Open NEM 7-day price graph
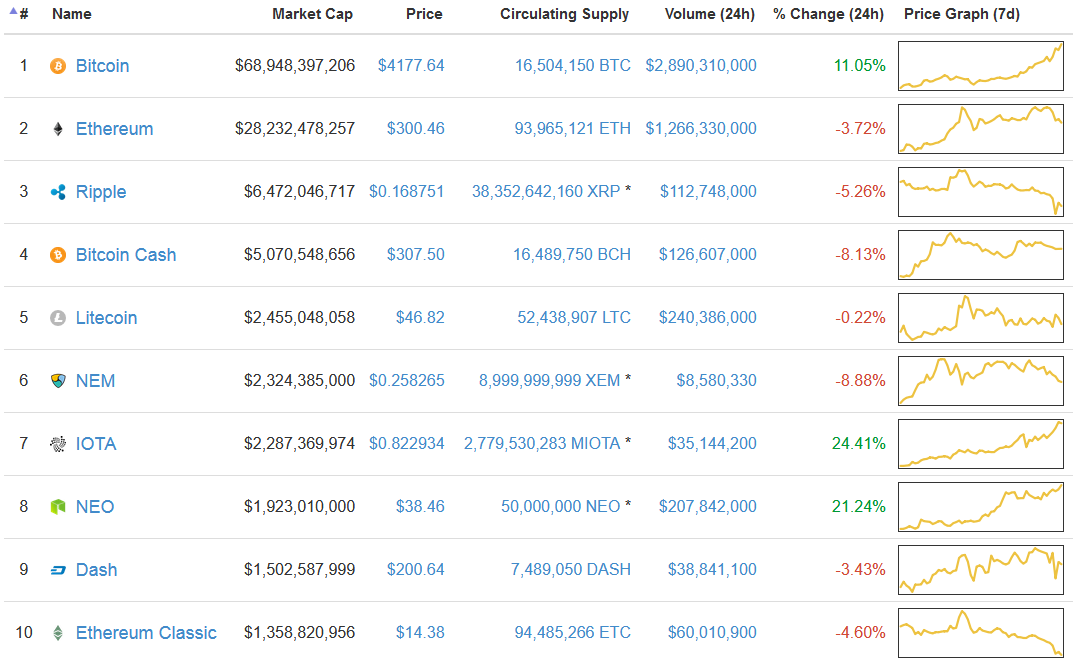1073x664 pixels. click(981, 381)
